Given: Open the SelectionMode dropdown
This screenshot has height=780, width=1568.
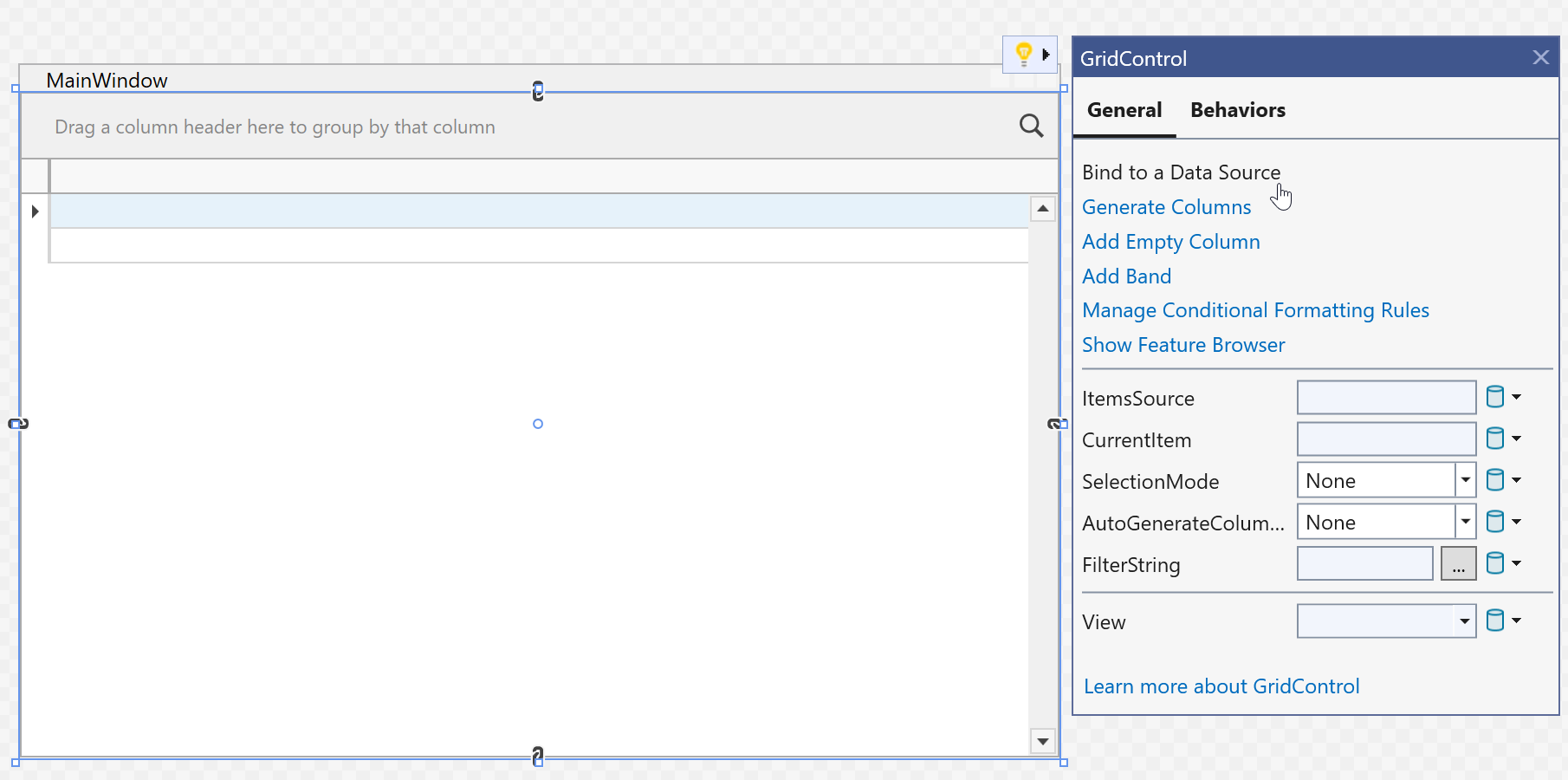Looking at the screenshot, I should 1464,479.
